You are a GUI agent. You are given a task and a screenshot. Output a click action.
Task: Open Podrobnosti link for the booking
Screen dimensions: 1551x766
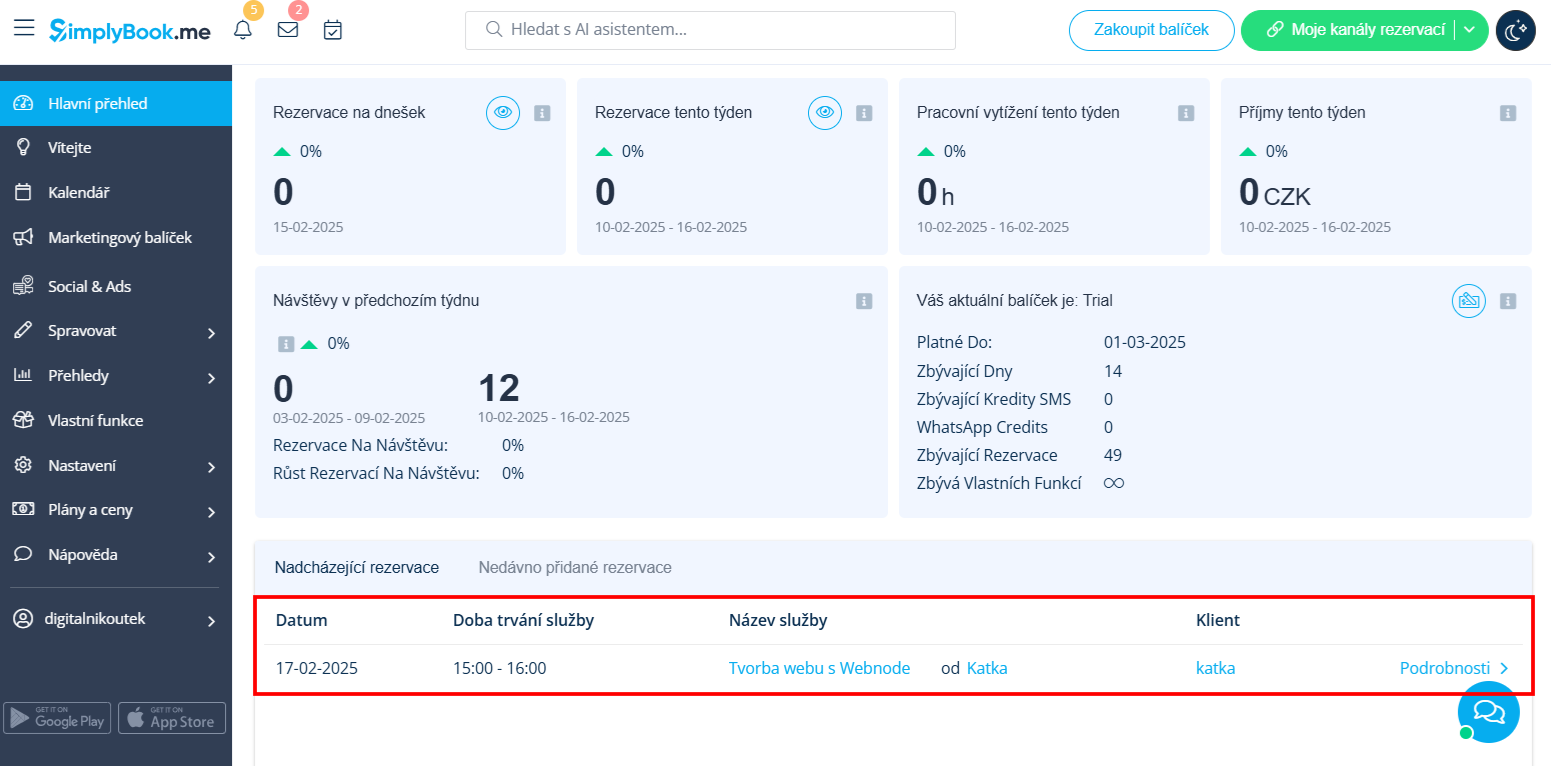[x=1453, y=668]
